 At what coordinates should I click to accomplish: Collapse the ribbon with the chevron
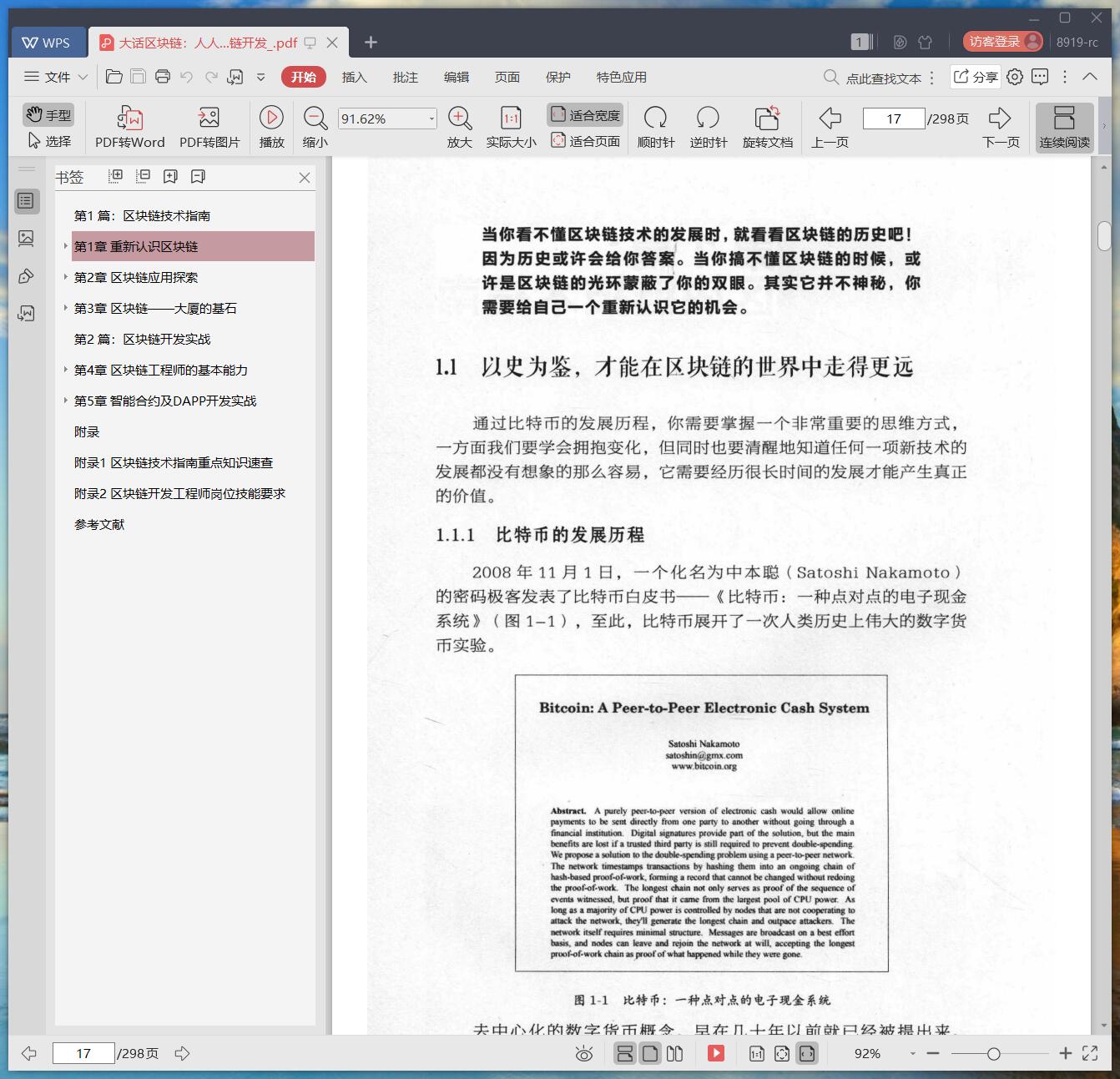click(x=1090, y=77)
